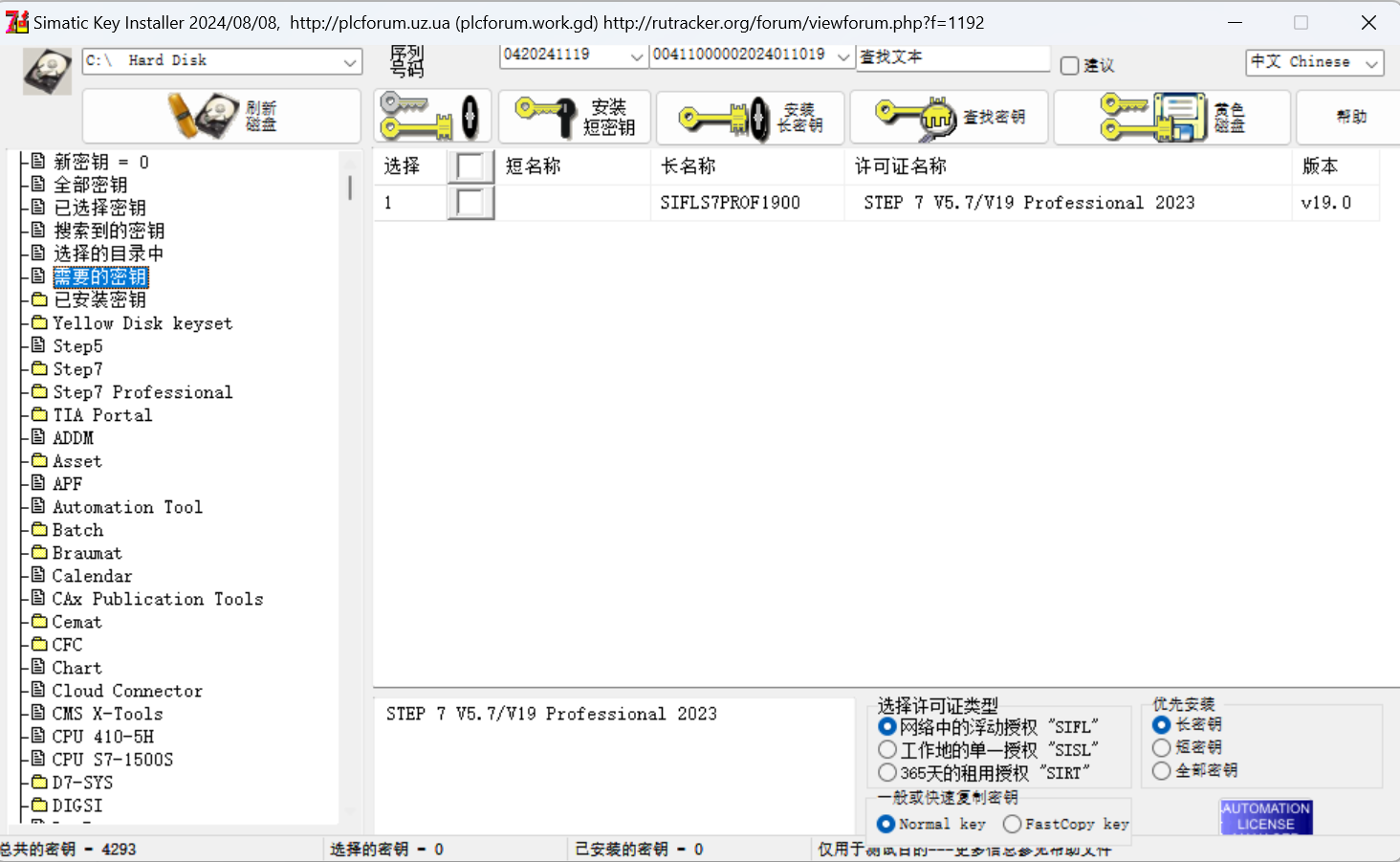
Task: Open the 00411000002024011019 number dropdown
Action: 843,56
